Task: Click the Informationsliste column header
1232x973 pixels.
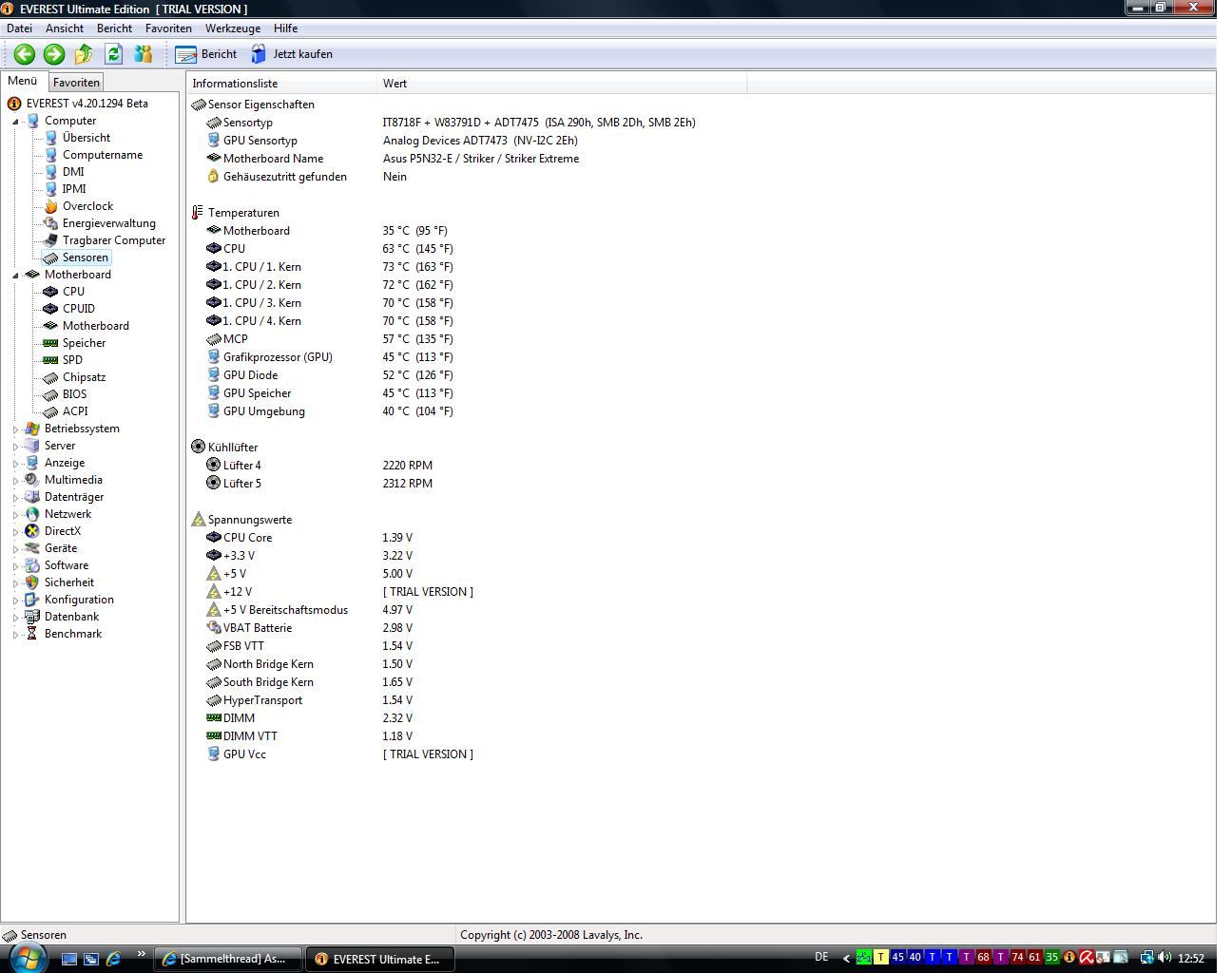Action: [x=282, y=84]
